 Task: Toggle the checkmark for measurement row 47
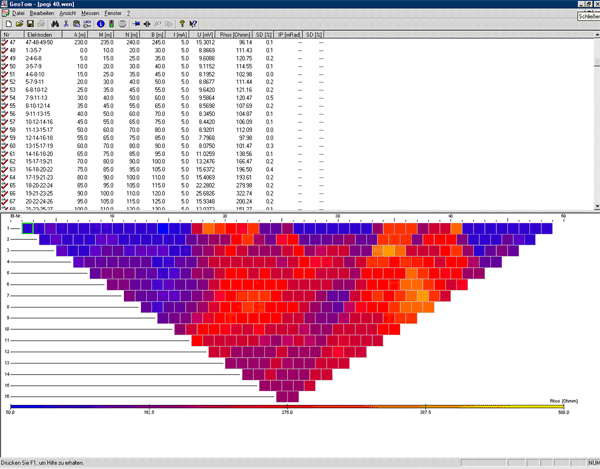(7, 42)
